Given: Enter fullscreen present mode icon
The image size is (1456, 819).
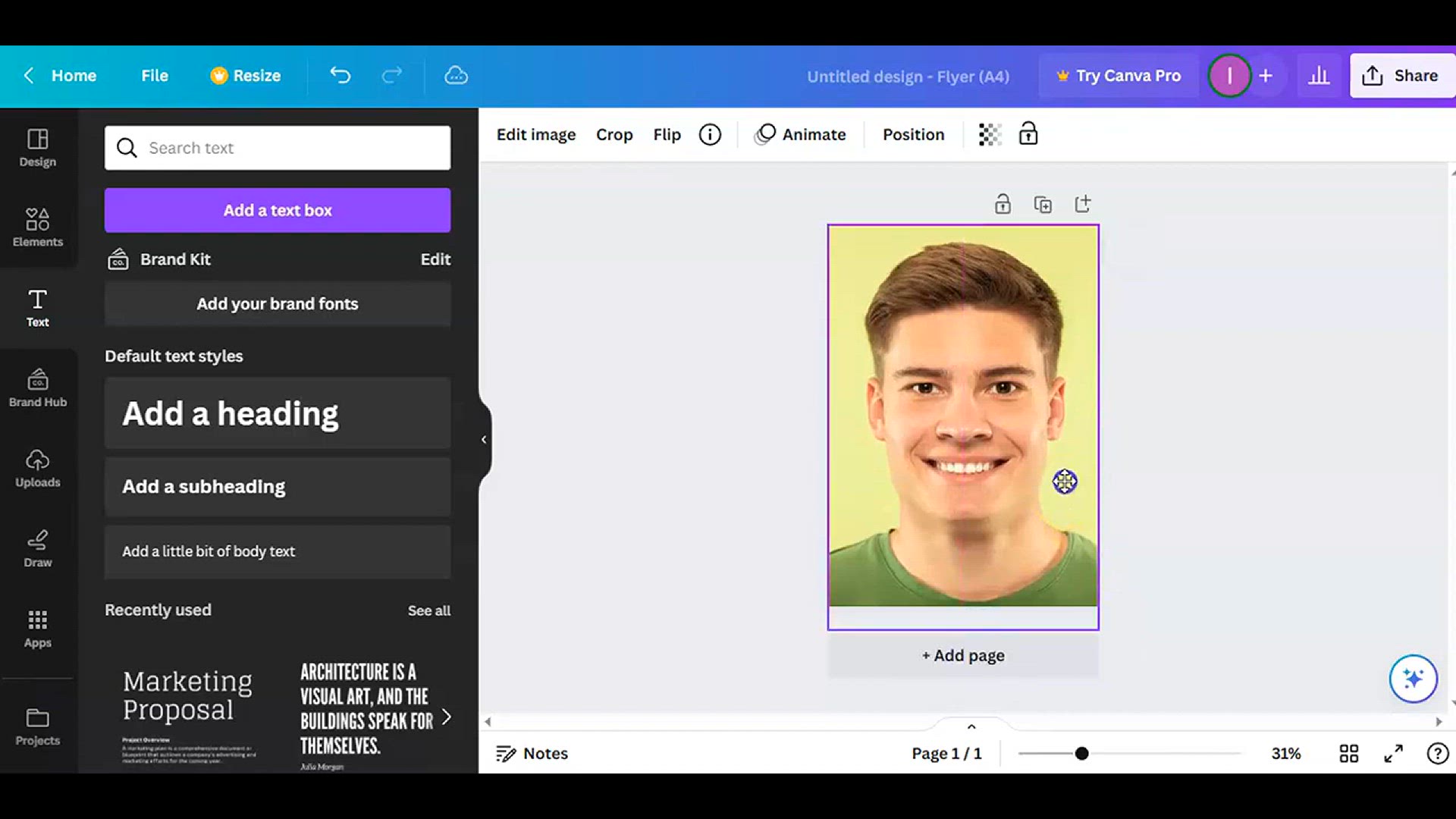Looking at the screenshot, I should tap(1393, 754).
